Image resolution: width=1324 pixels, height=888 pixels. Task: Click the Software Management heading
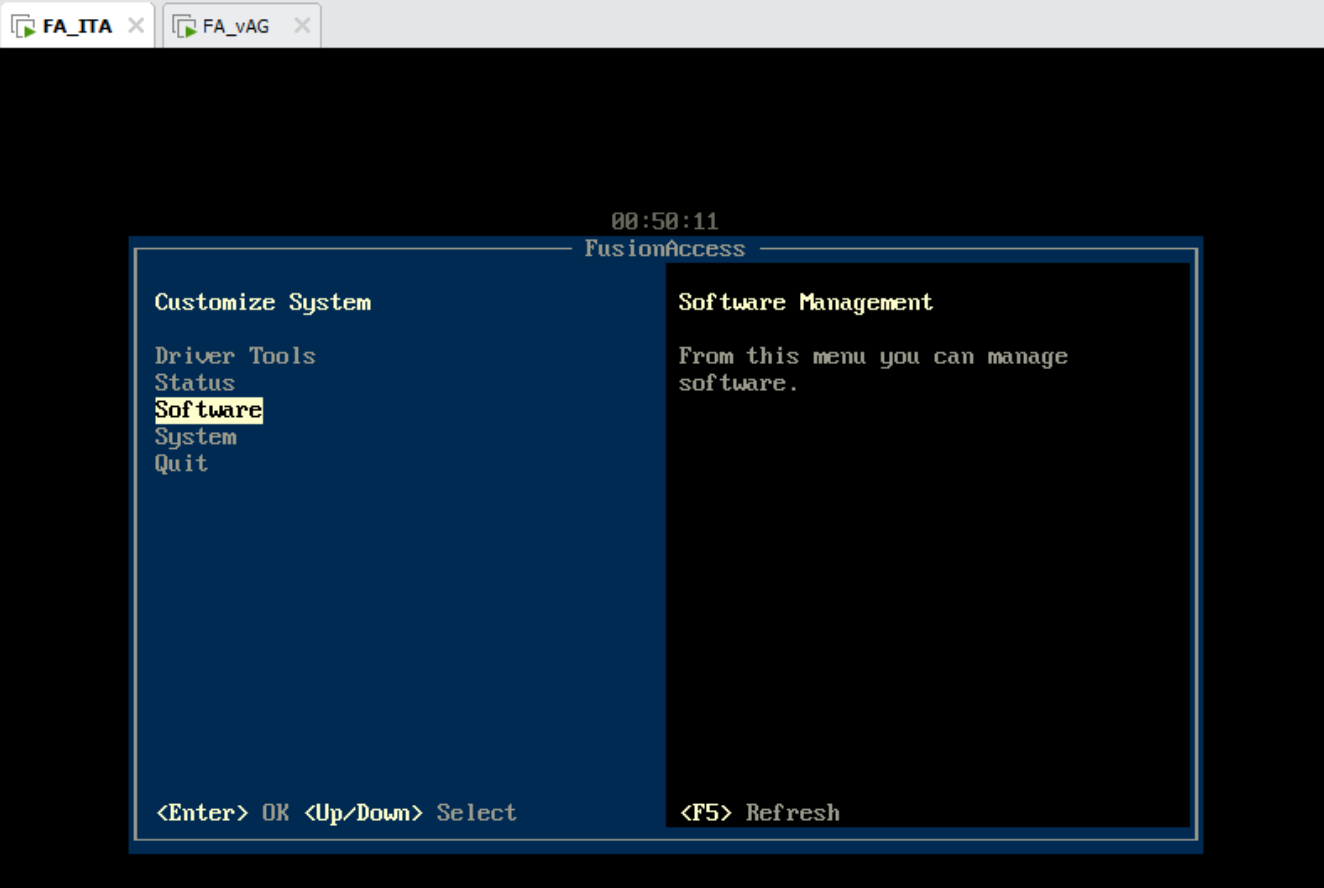click(805, 302)
